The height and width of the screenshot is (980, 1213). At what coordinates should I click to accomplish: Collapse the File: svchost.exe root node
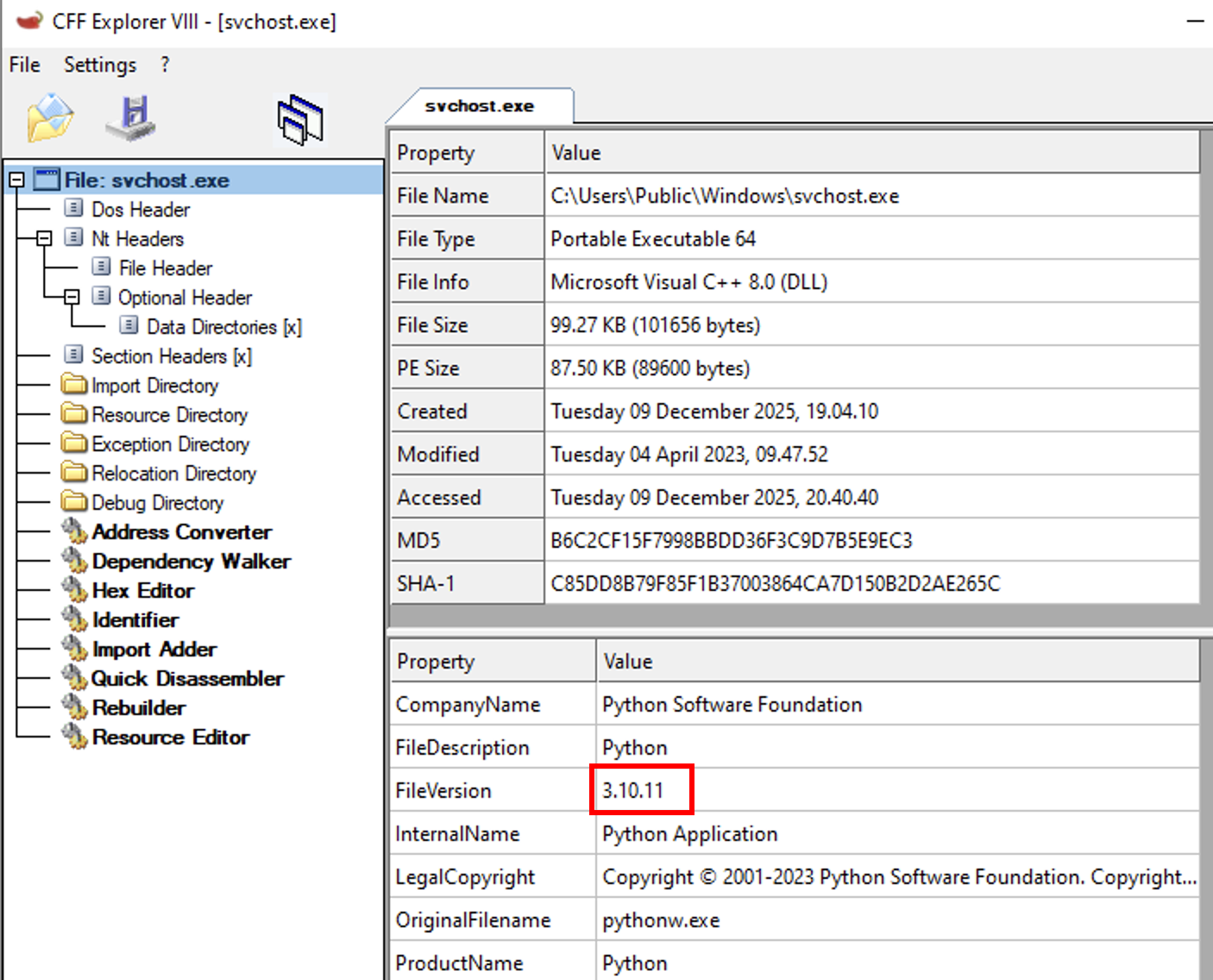point(16,180)
